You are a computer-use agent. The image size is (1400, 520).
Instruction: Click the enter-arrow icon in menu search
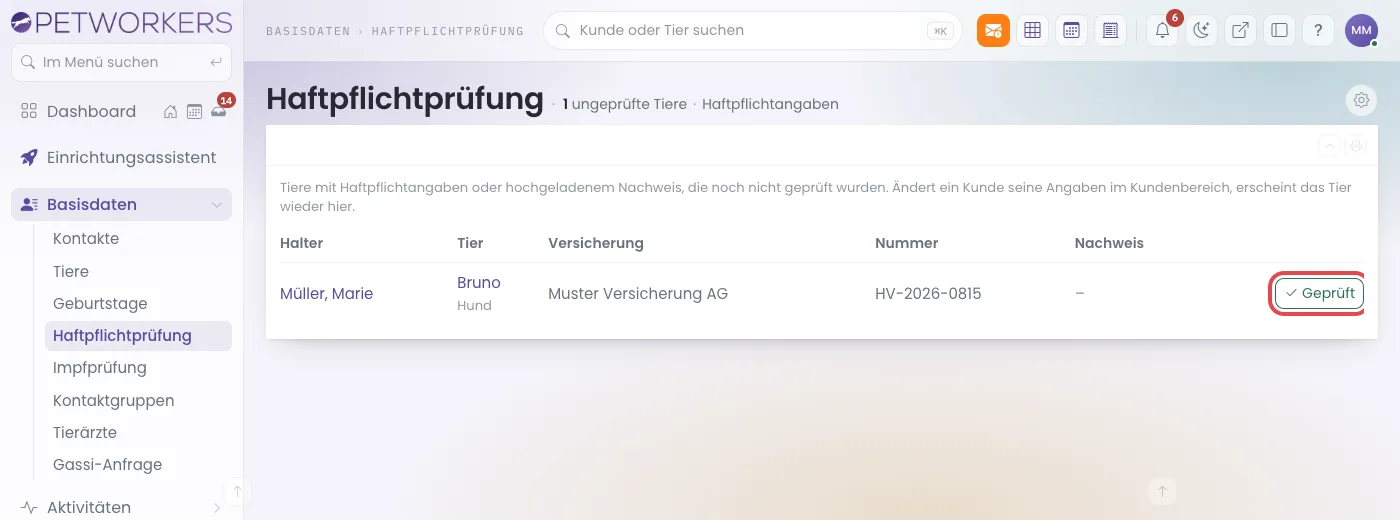click(215, 62)
